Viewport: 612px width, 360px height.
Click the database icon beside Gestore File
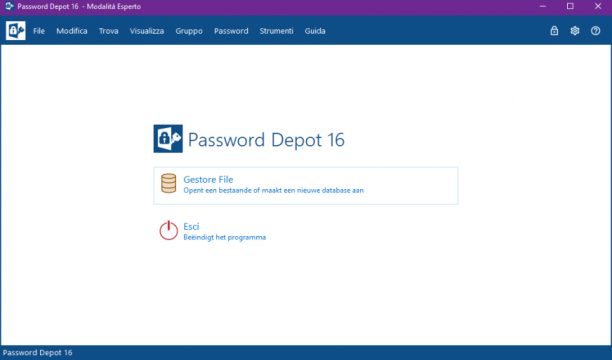pos(169,183)
